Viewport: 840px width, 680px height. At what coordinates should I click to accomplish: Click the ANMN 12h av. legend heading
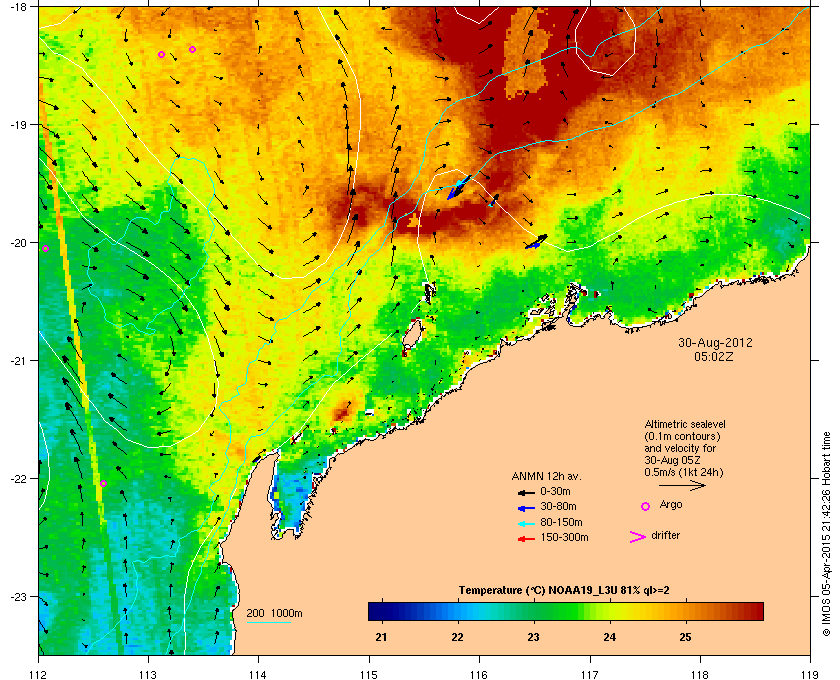[546, 476]
